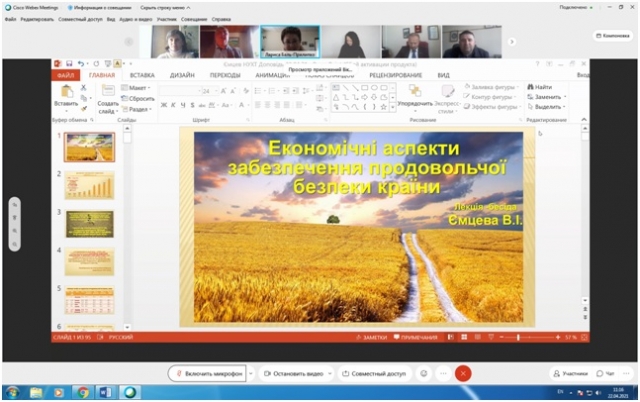Viewport: 640px width, 402px height.
Task: Click the Redo icon in quick access toolbar
Action: (96, 63)
